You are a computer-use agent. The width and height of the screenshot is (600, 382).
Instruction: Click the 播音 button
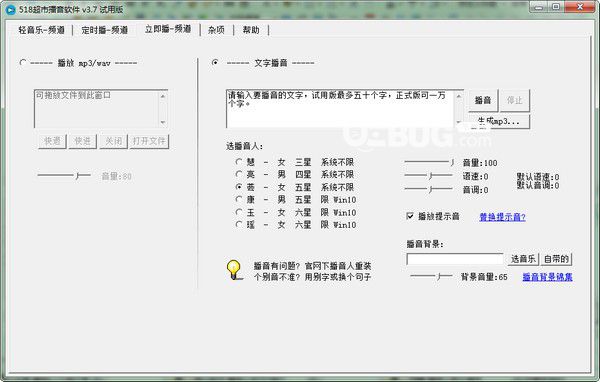[483, 100]
